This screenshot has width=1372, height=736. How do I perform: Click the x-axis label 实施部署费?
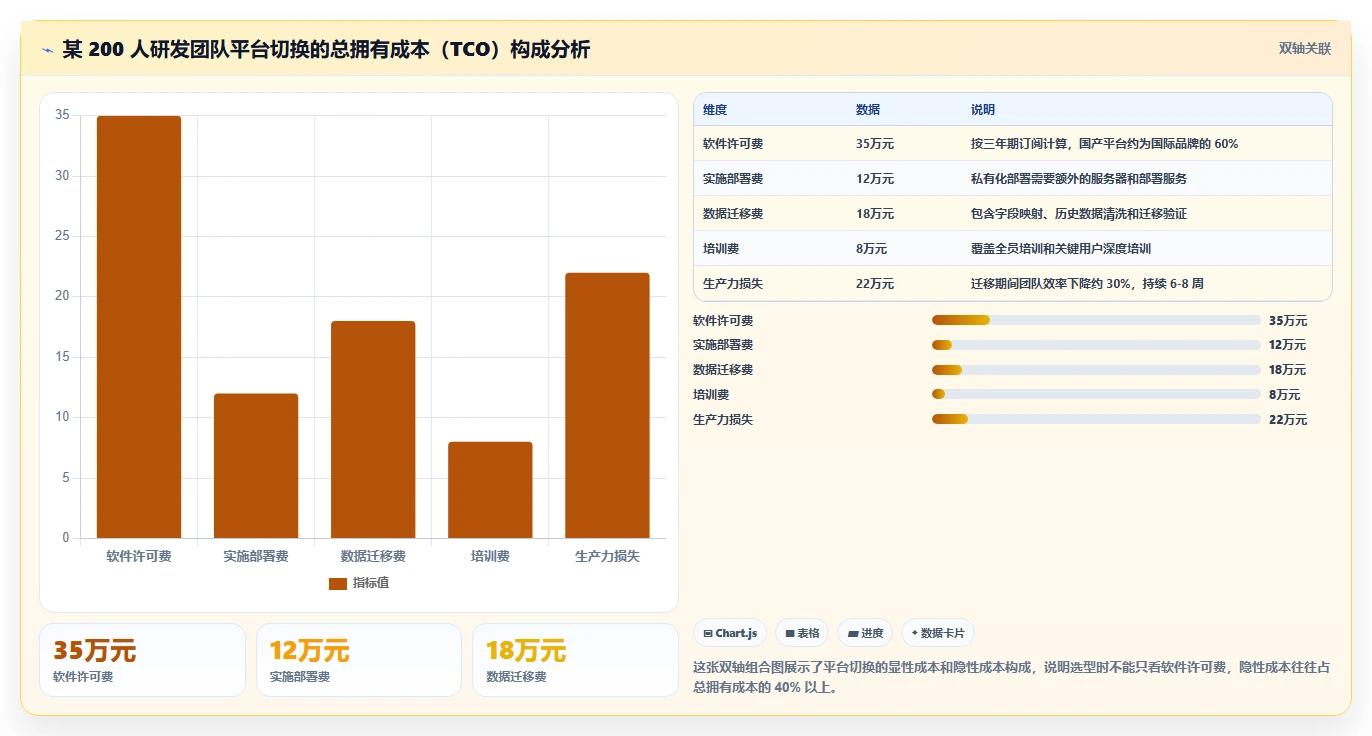pos(256,556)
